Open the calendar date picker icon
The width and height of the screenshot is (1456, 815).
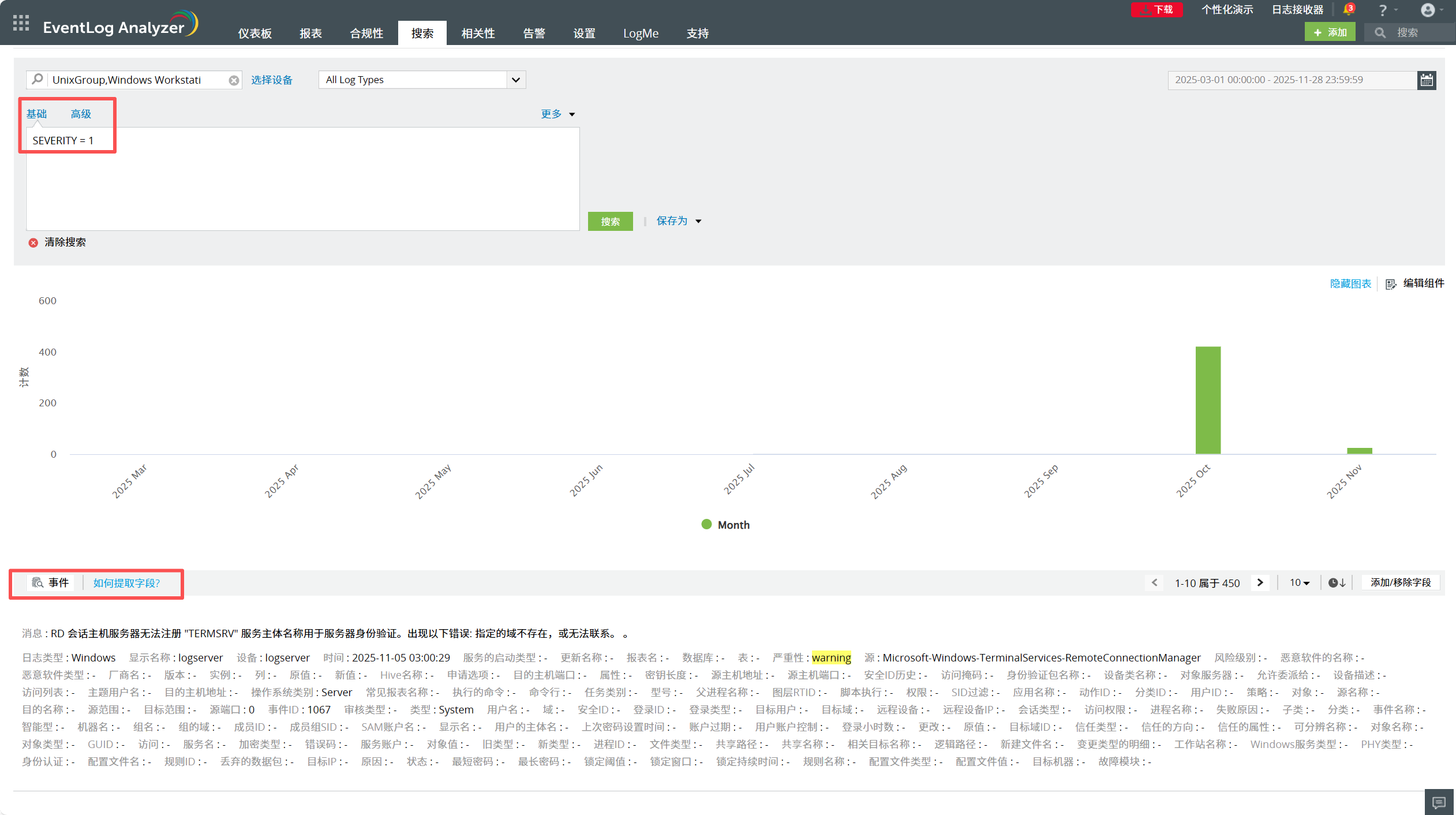click(1427, 80)
